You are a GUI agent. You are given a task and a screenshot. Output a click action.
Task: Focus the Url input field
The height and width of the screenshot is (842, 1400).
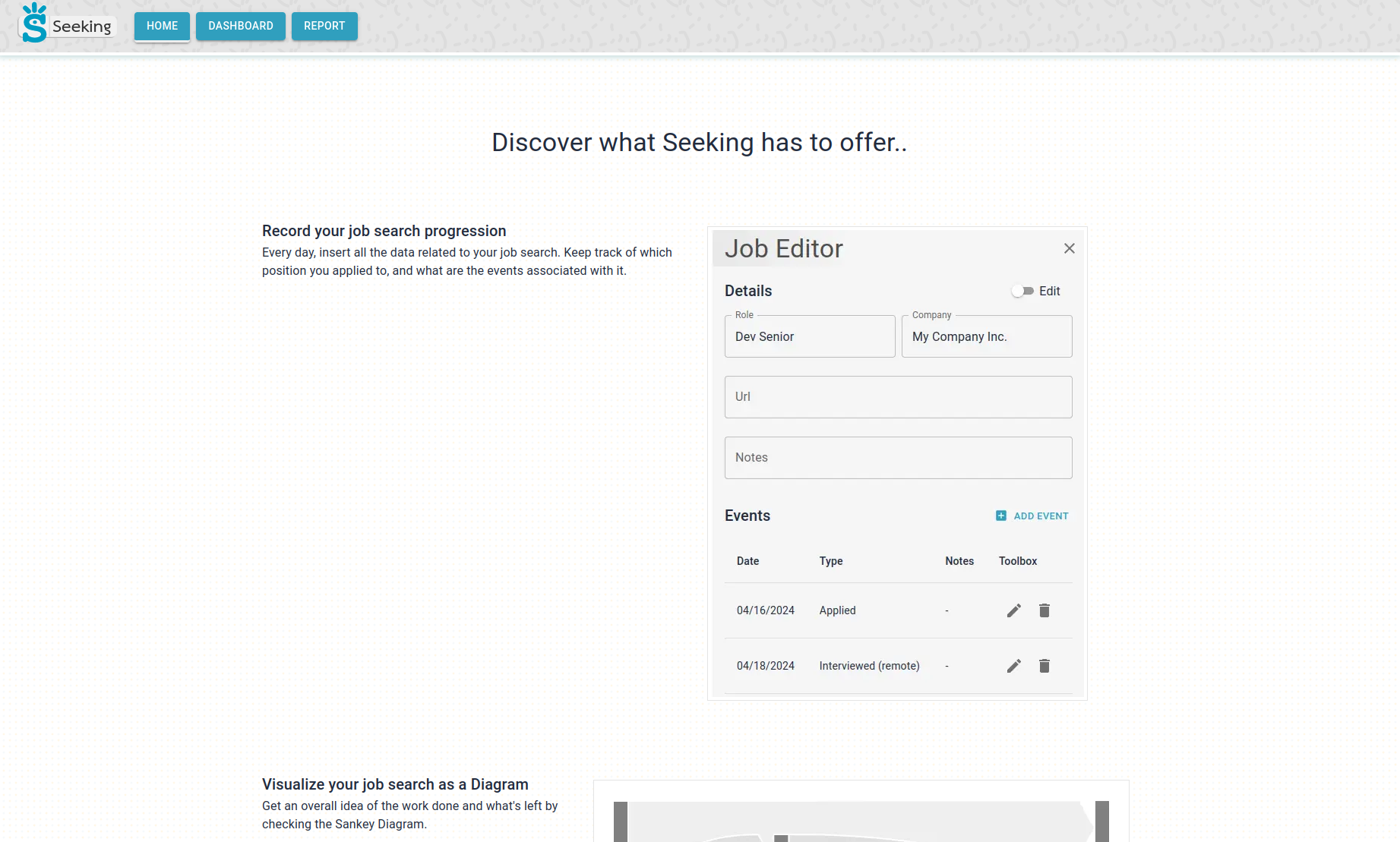(x=898, y=397)
